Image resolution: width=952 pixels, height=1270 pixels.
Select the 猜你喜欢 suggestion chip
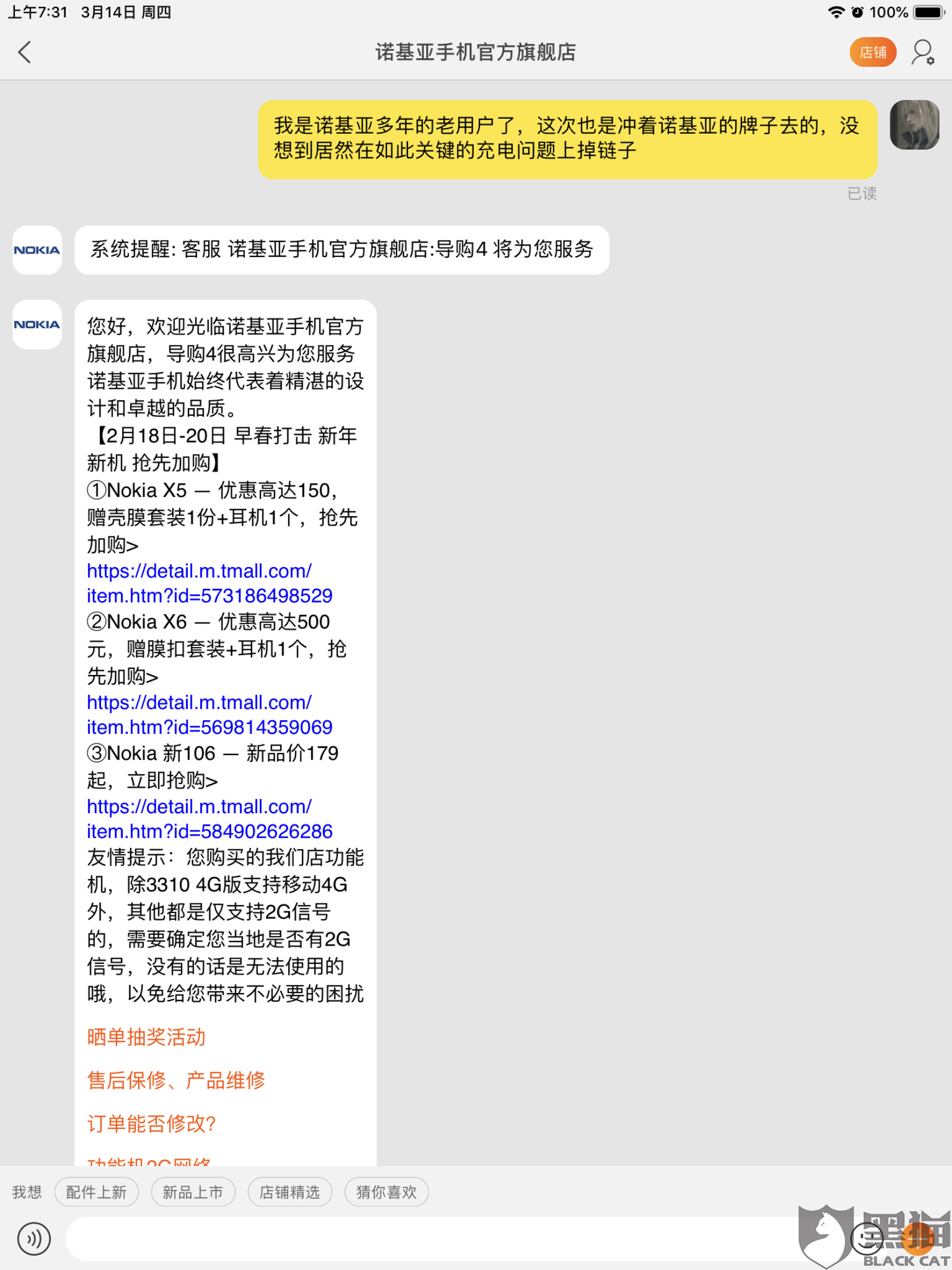386,1192
